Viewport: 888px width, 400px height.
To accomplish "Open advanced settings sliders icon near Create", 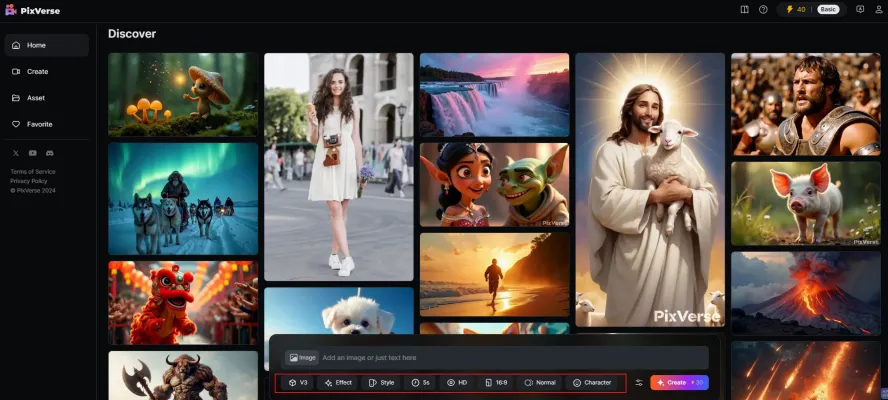I will 639,382.
